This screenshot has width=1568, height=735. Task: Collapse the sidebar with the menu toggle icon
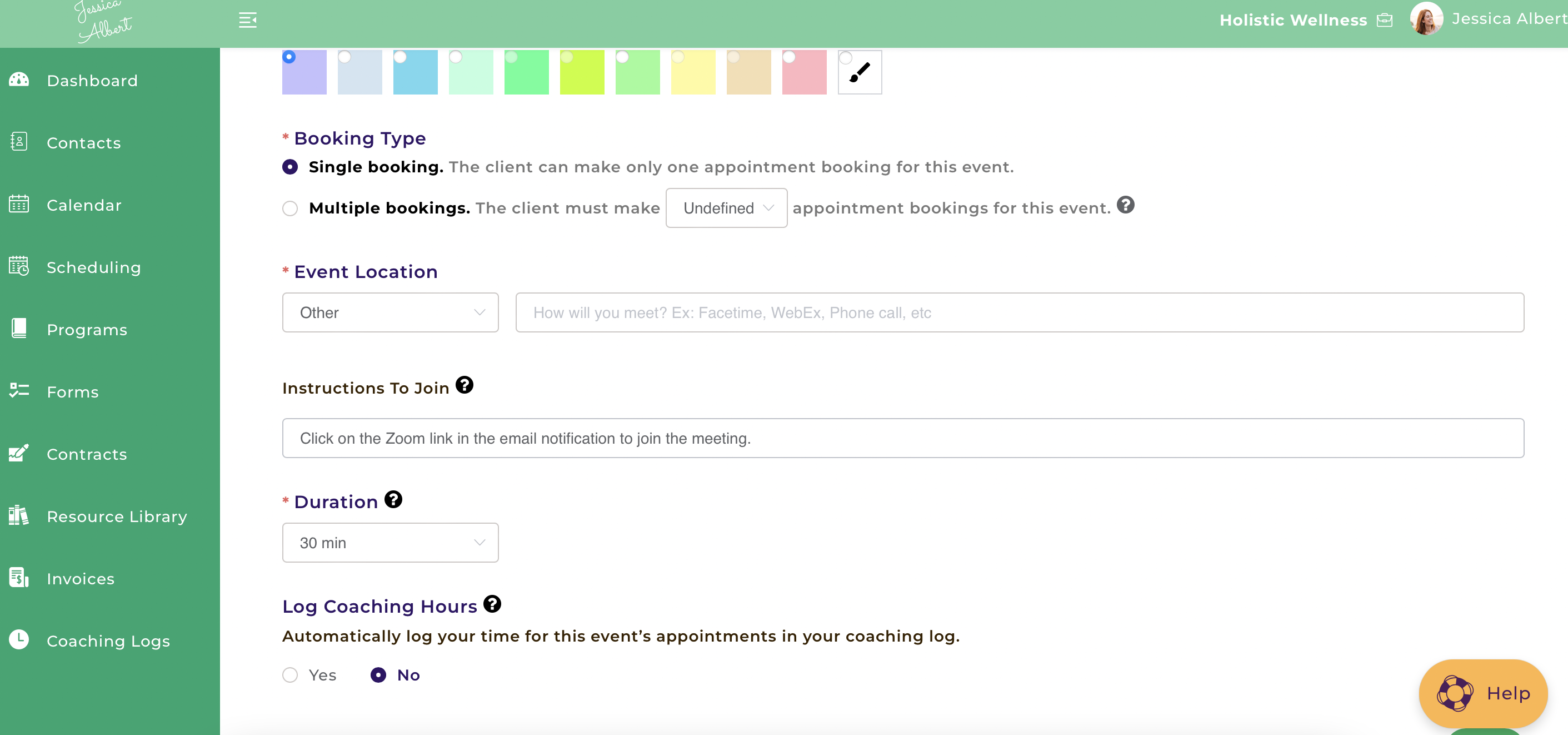(247, 20)
